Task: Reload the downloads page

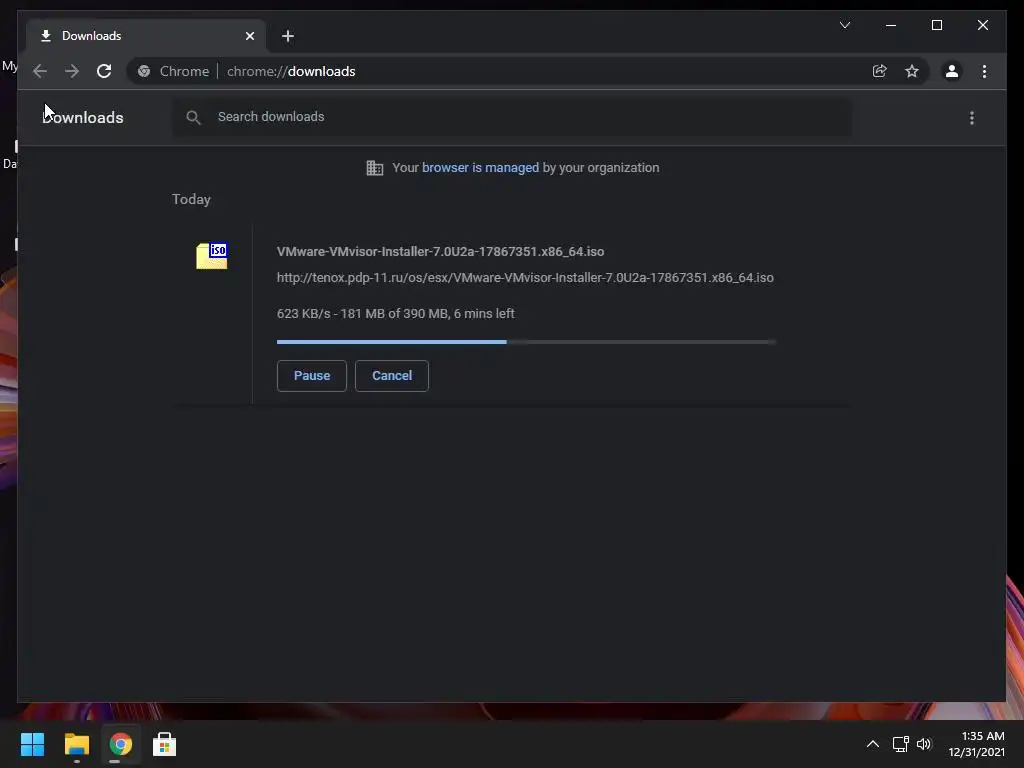Action: click(x=104, y=71)
